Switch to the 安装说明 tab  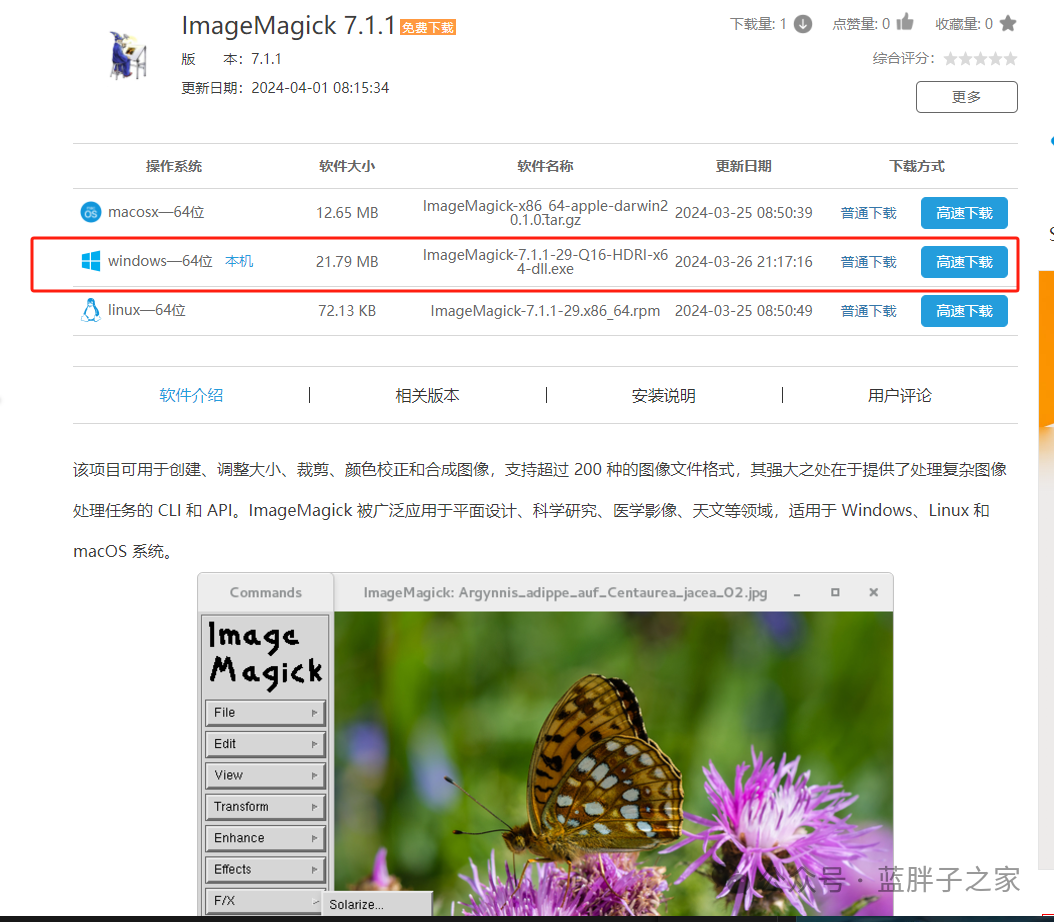point(663,395)
